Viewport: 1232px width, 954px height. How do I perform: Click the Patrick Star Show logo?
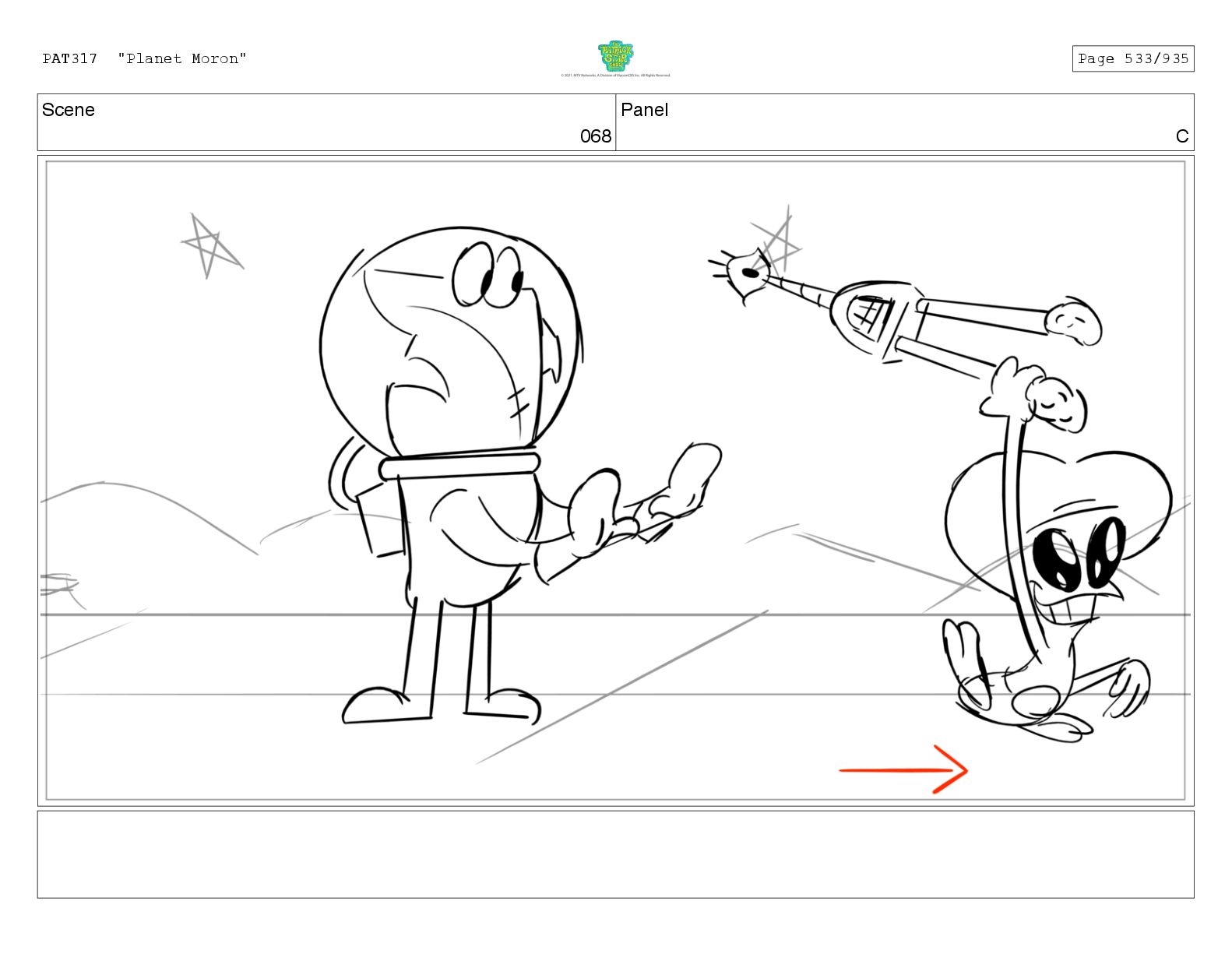tap(615, 56)
